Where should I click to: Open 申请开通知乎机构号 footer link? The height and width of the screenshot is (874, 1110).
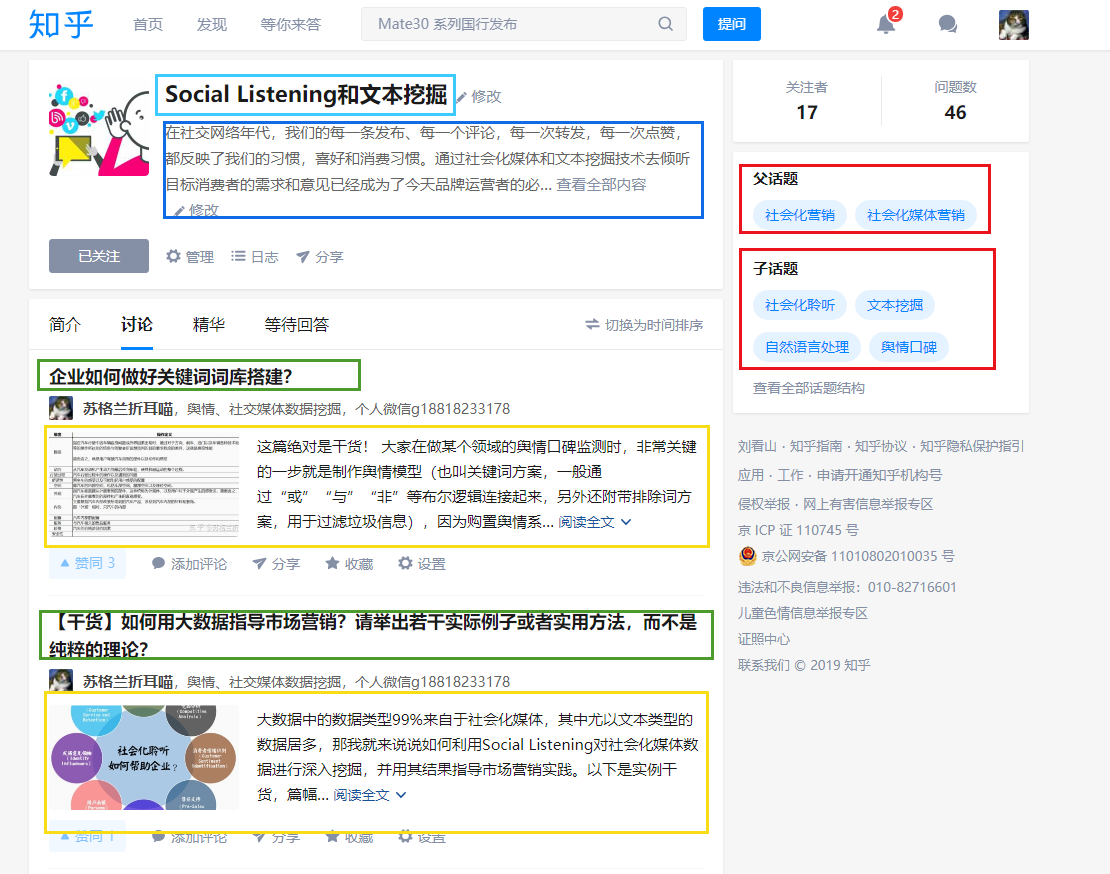pyautogui.click(x=880, y=476)
